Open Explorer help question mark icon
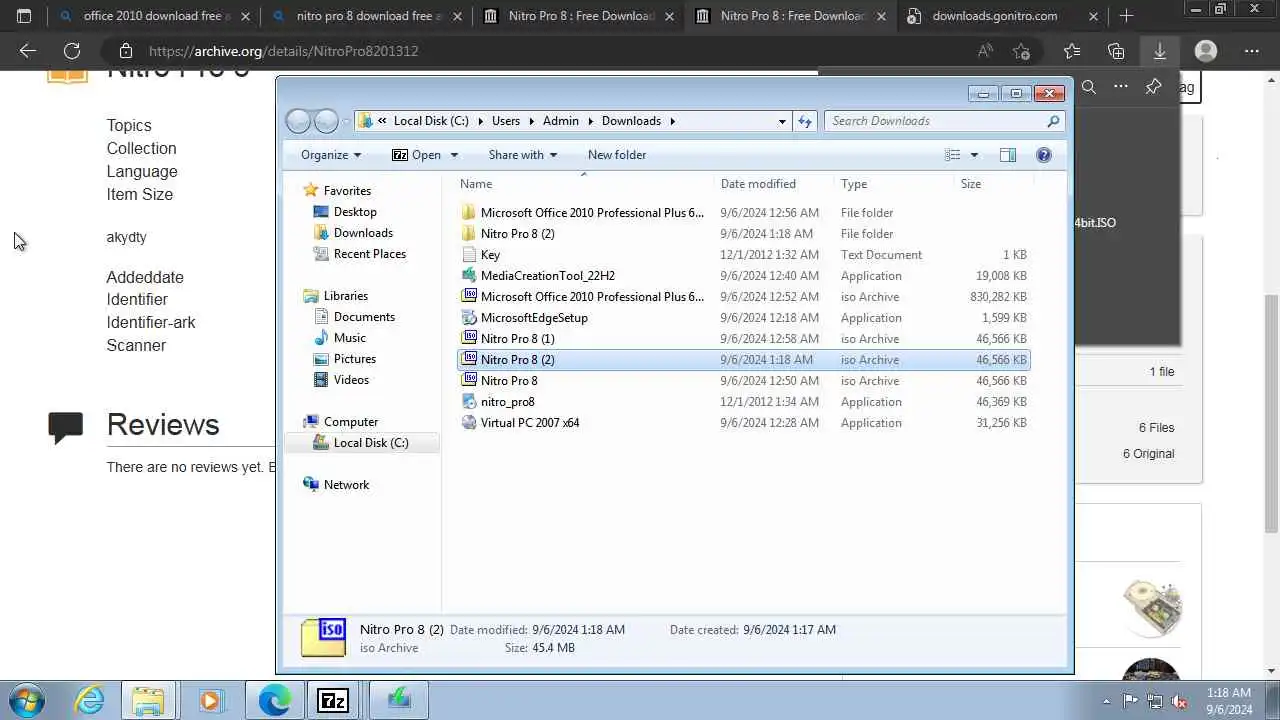 tap(1044, 155)
